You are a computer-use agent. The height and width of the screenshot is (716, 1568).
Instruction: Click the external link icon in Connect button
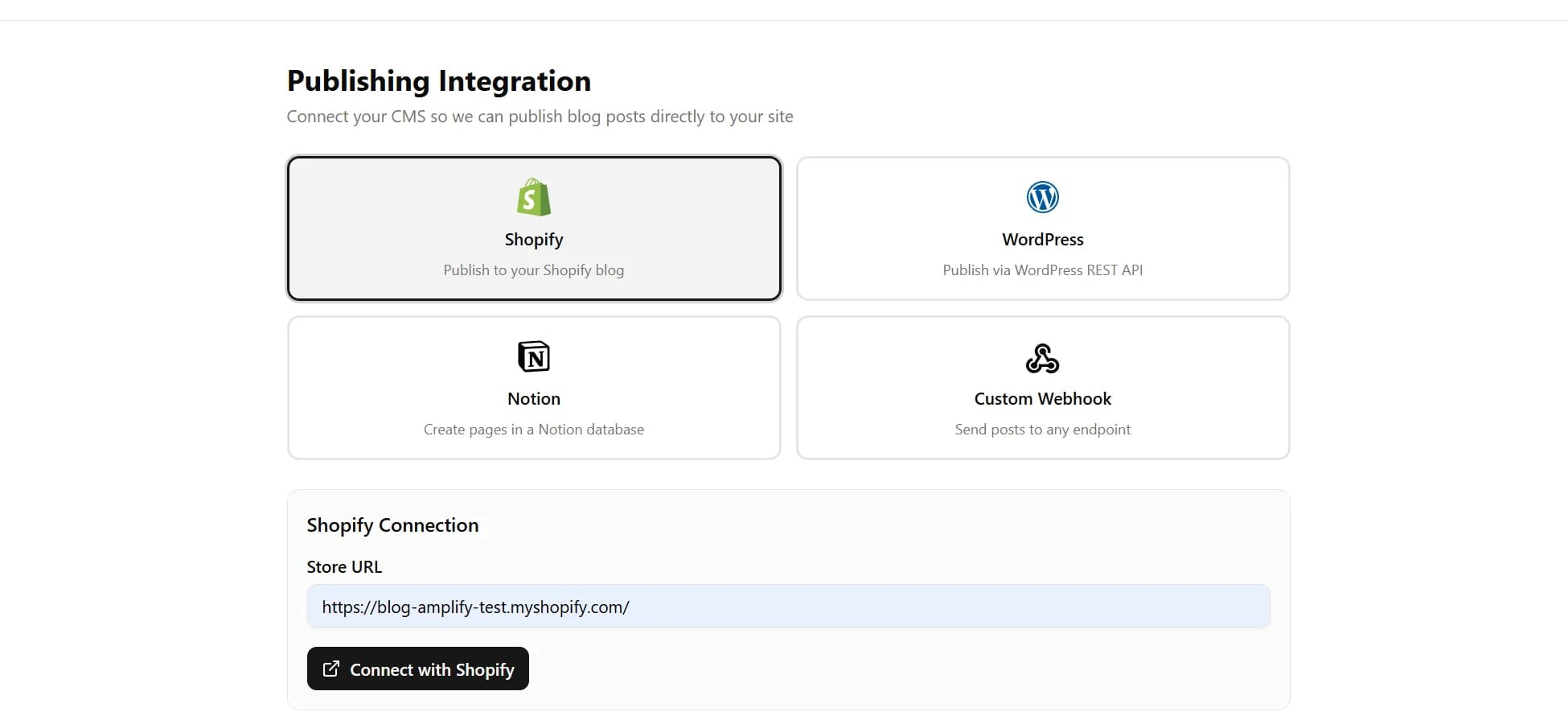click(330, 669)
